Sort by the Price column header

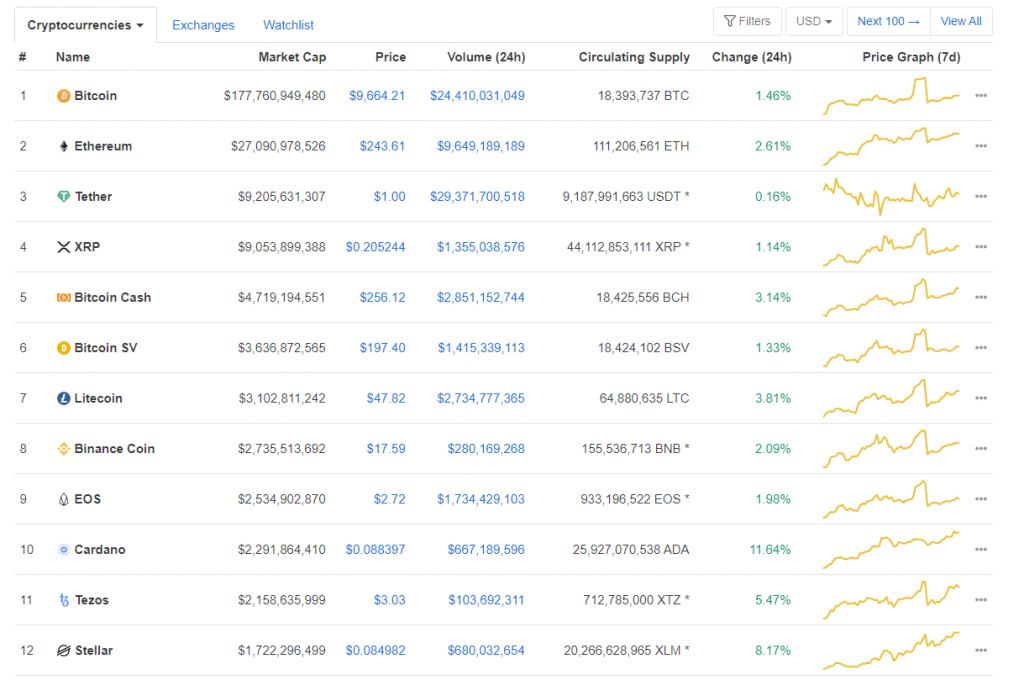pyautogui.click(x=391, y=57)
